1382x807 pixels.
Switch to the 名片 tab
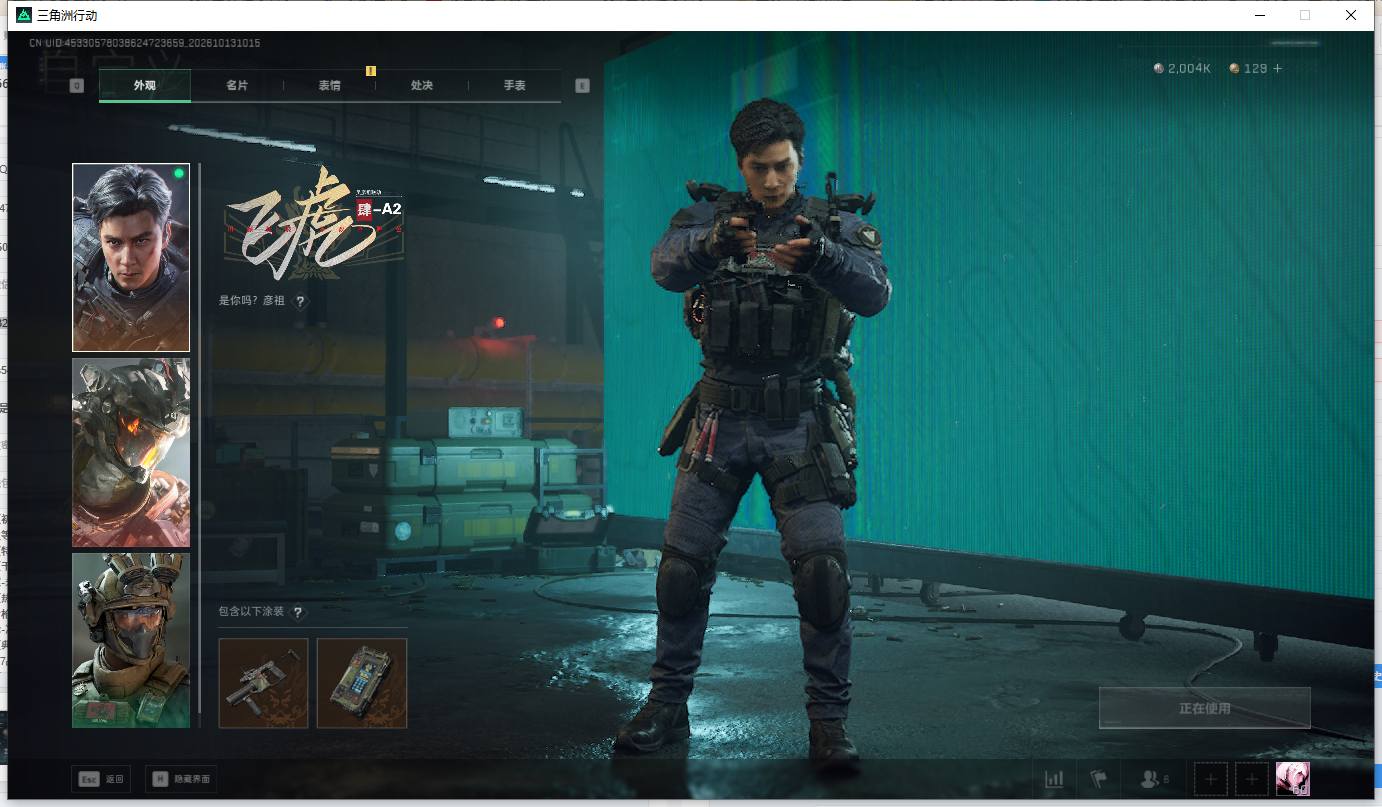pyautogui.click(x=237, y=86)
